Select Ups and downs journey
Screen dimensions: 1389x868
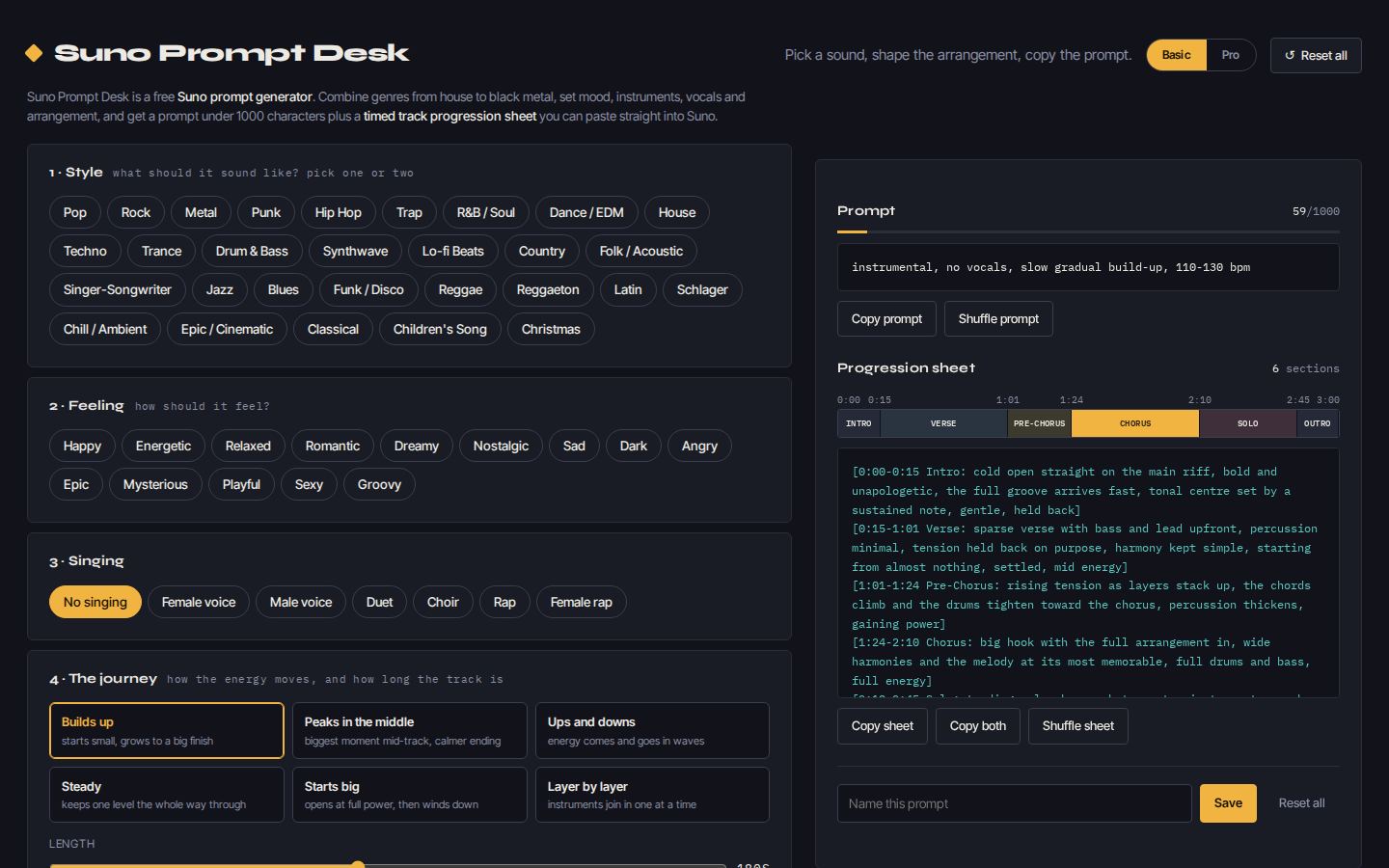tap(652, 730)
